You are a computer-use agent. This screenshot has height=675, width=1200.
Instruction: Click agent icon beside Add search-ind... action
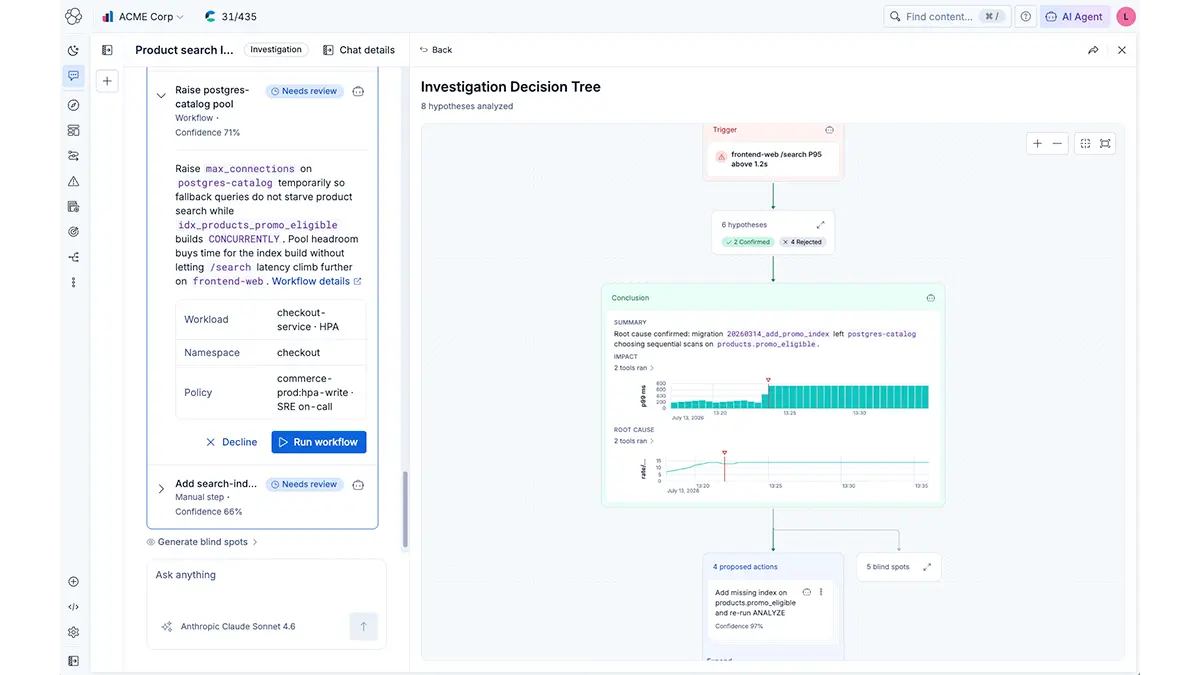[358, 484]
